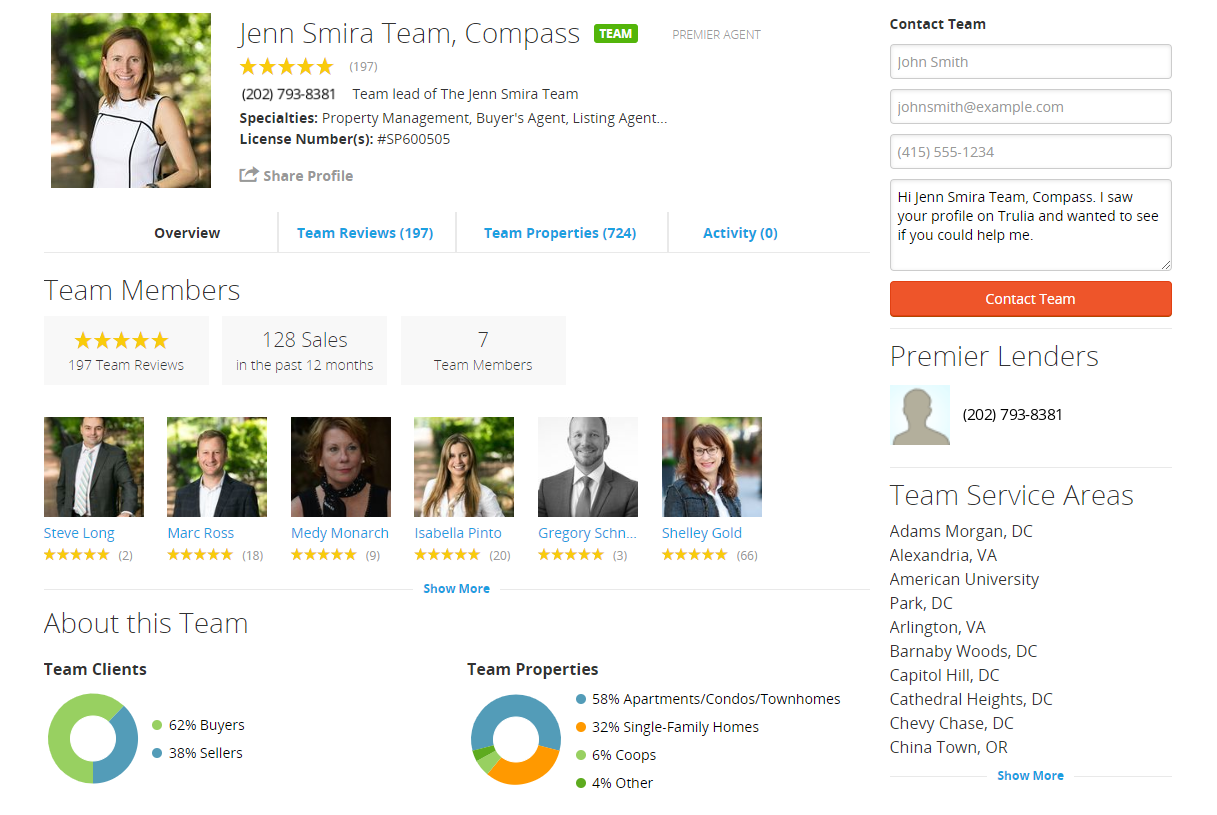Click the Premier Lender phone number
Screen dimensions: 1217x815
[1012, 415]
